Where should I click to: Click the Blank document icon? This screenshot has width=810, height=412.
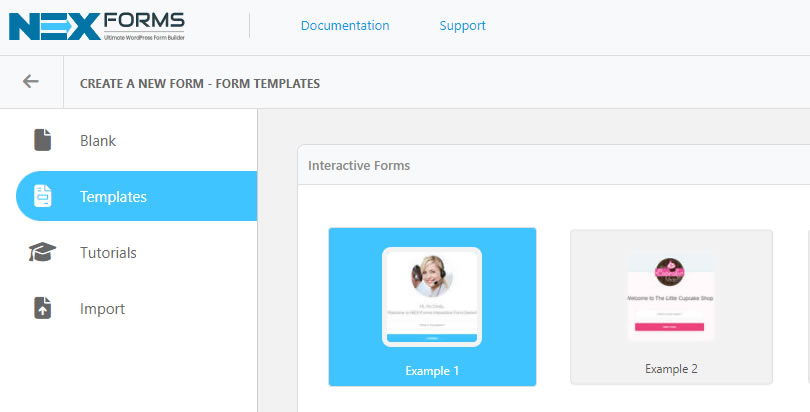click(x=43, y=140)
